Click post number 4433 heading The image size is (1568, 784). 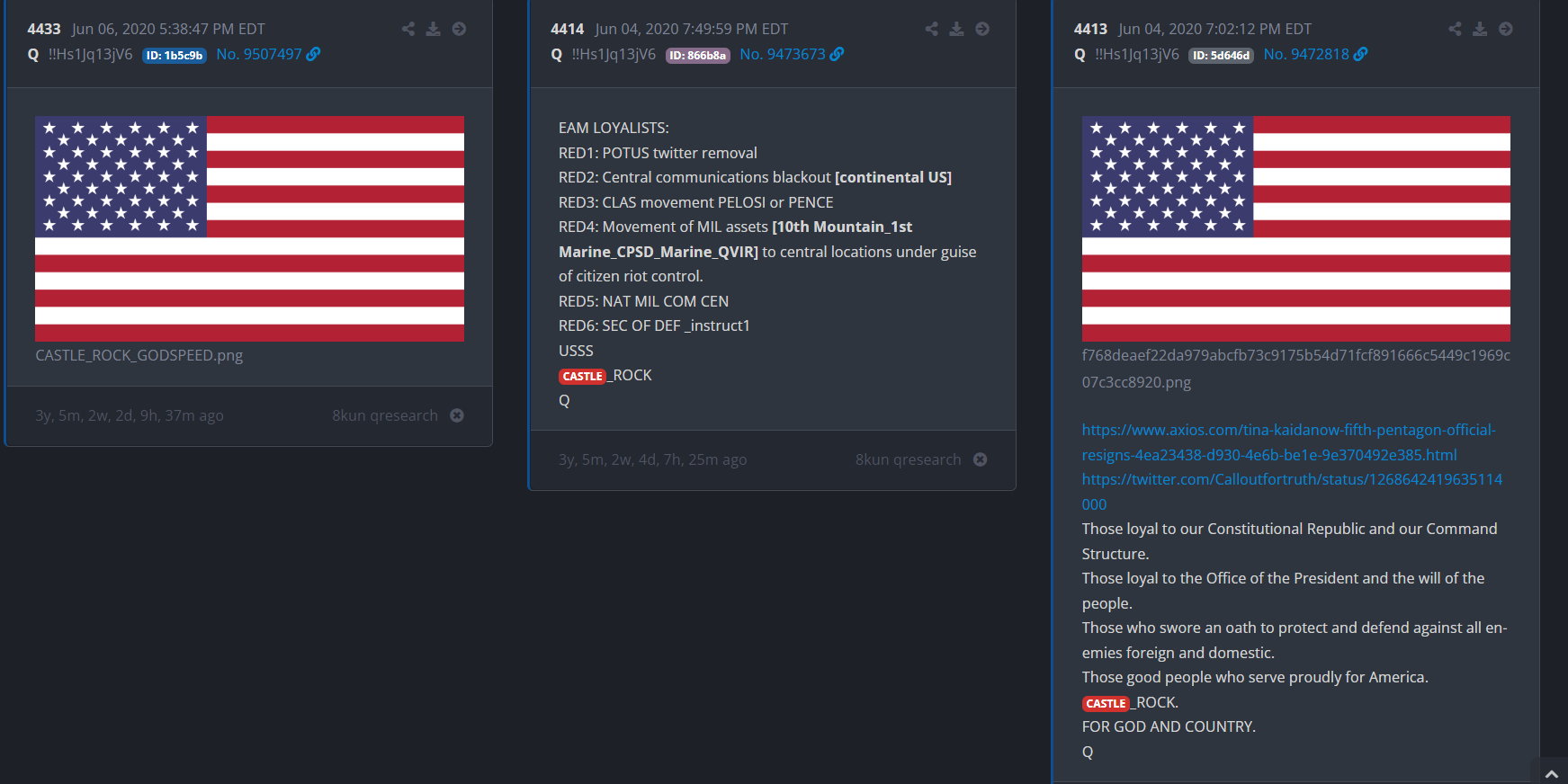coord(44,29)
